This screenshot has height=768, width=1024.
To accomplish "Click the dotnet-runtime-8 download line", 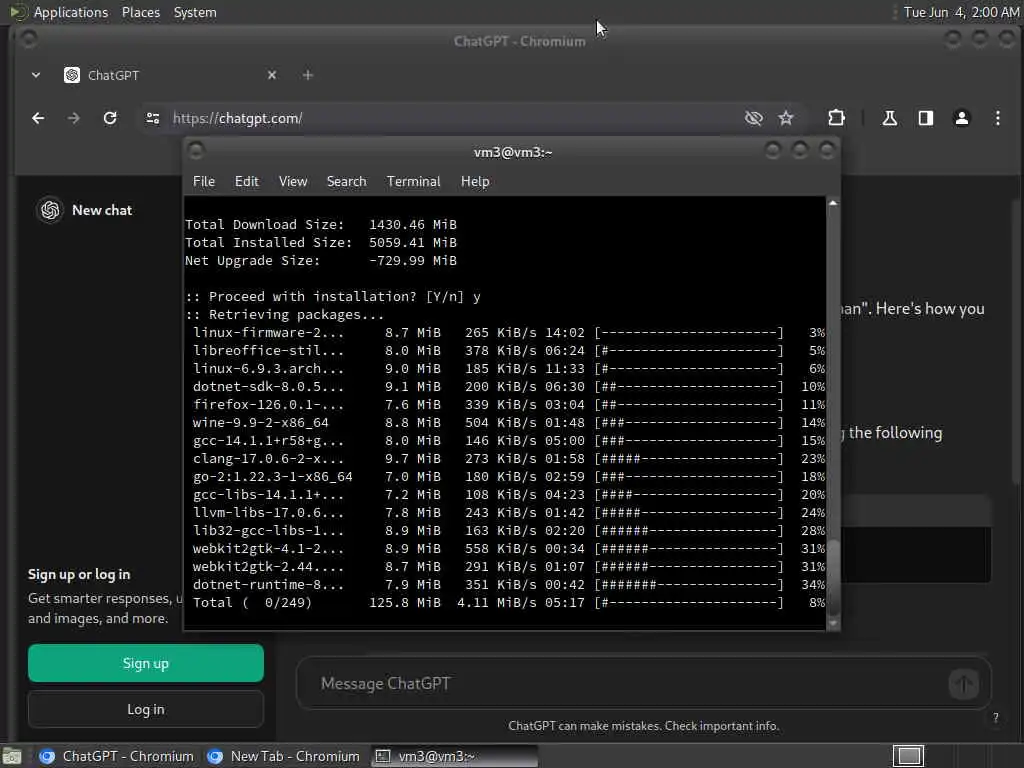I will click(x=509, y=584).
